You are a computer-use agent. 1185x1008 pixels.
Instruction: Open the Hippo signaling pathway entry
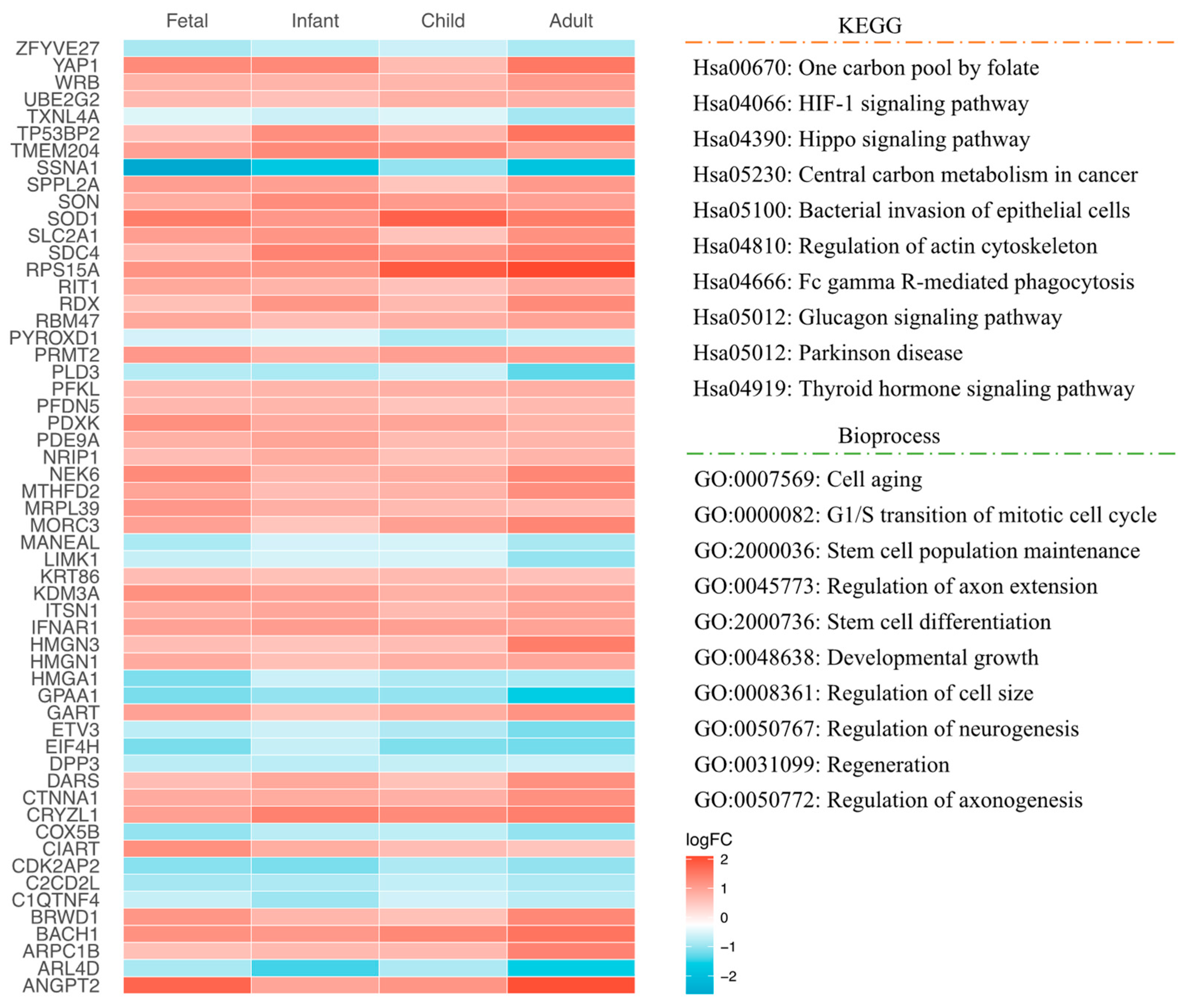(861, 139)
